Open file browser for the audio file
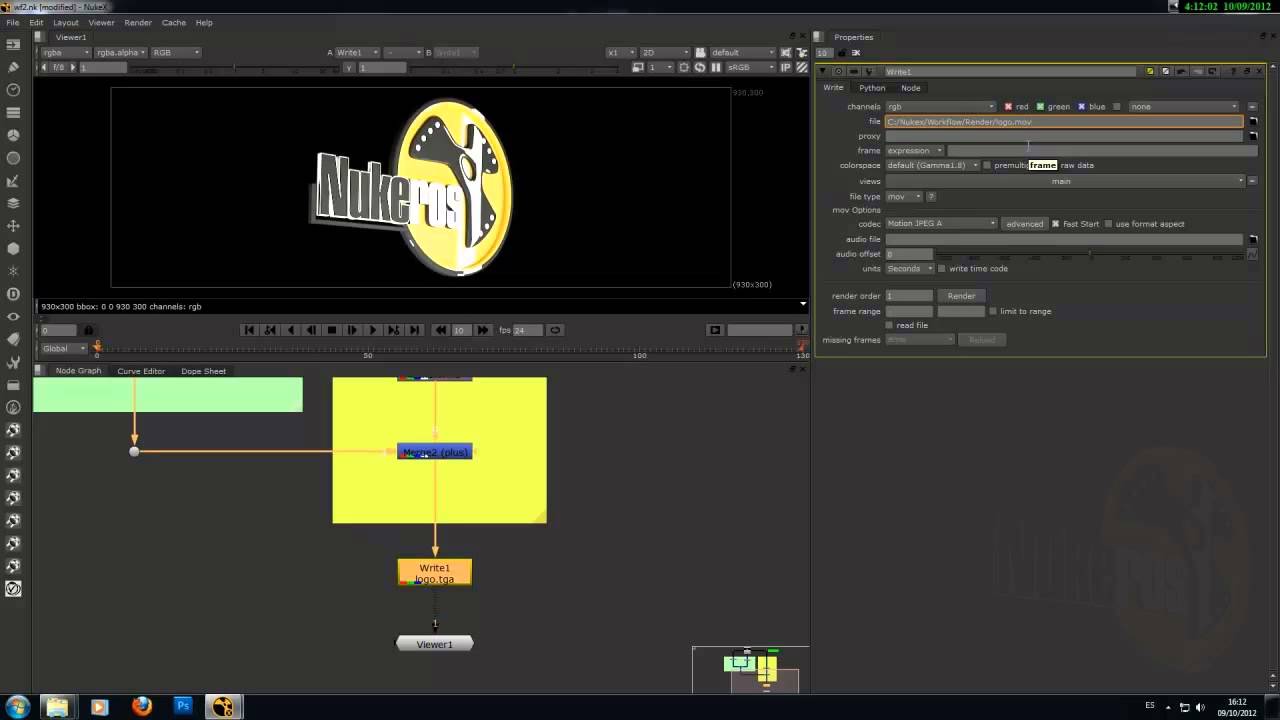 1253,240
